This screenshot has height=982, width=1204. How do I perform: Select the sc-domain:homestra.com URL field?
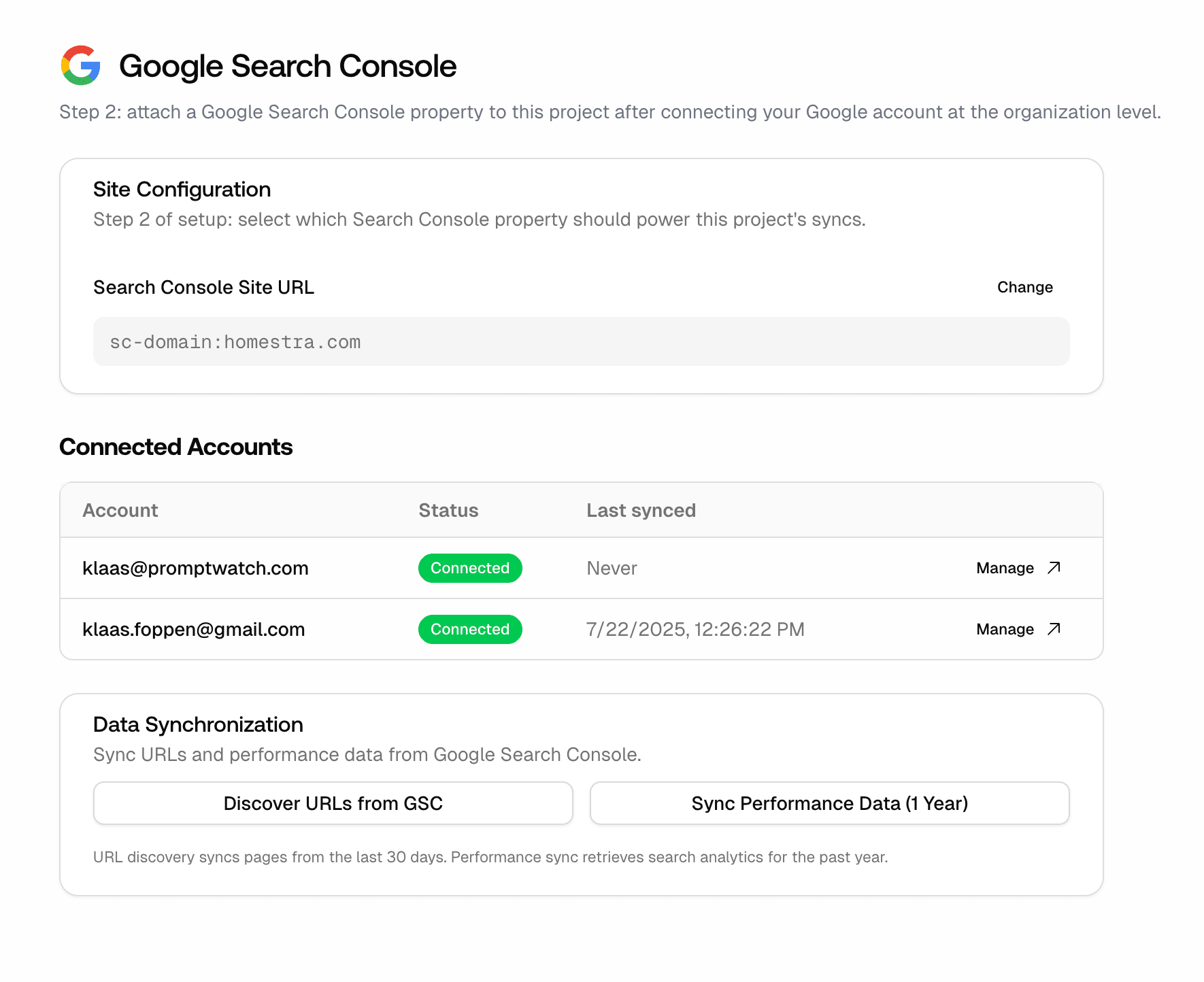pos(582,341)
